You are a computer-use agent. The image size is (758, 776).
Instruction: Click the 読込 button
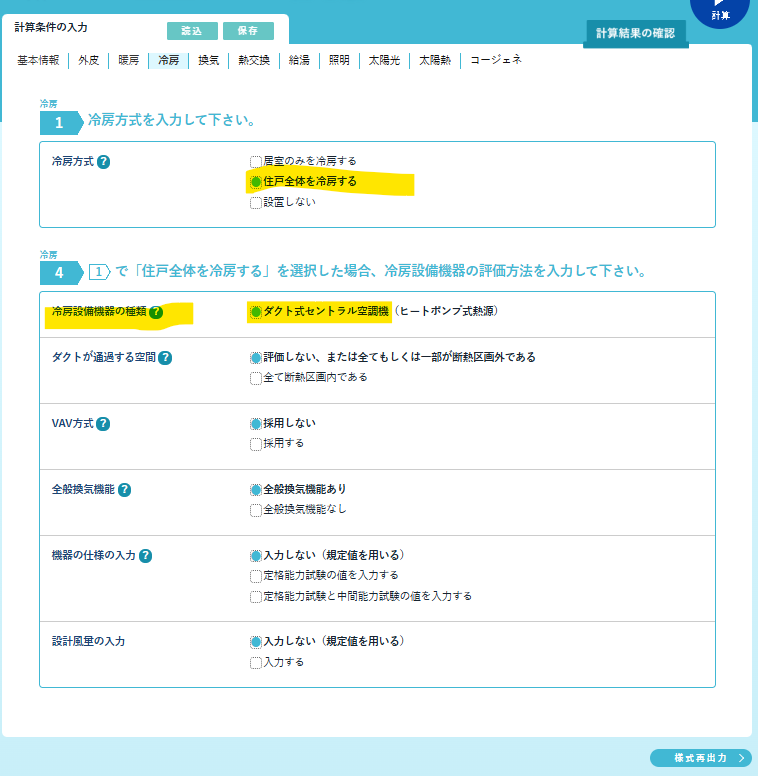pos(191,31)
